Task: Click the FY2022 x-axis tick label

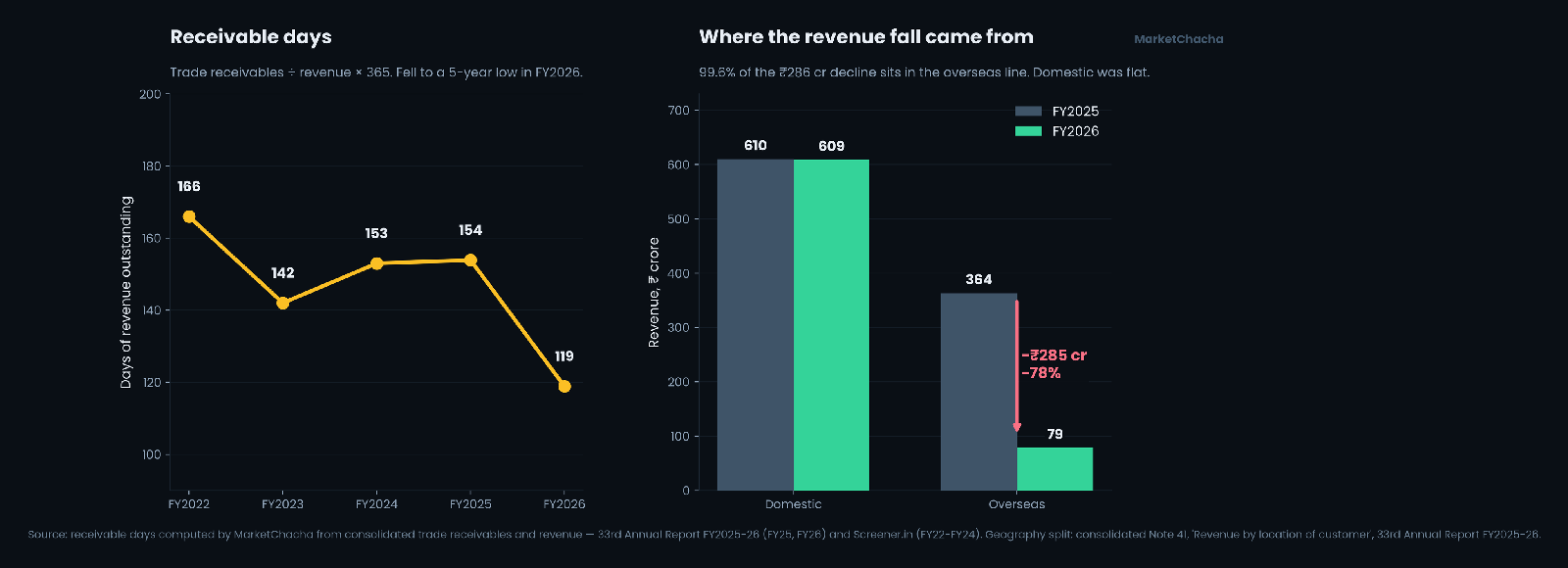Action: (x=189, y=504)
